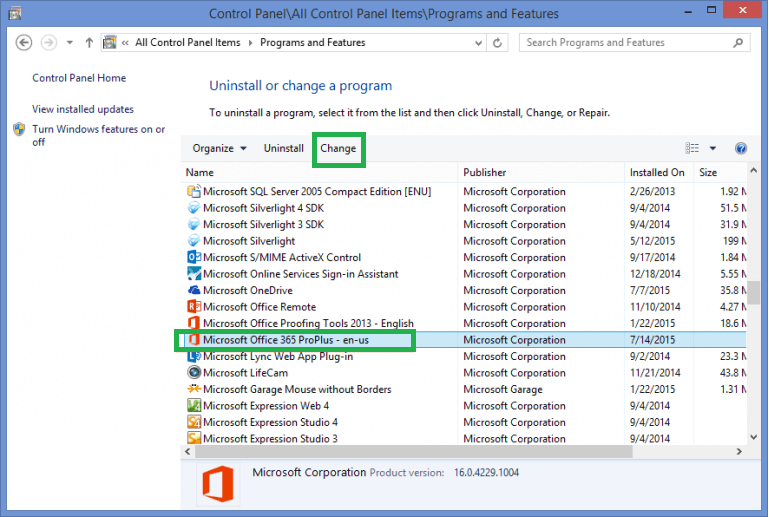769x517 pixels.
Task: Click All Control Panel Items breadcrumb segment
Action: pos(188,43)
